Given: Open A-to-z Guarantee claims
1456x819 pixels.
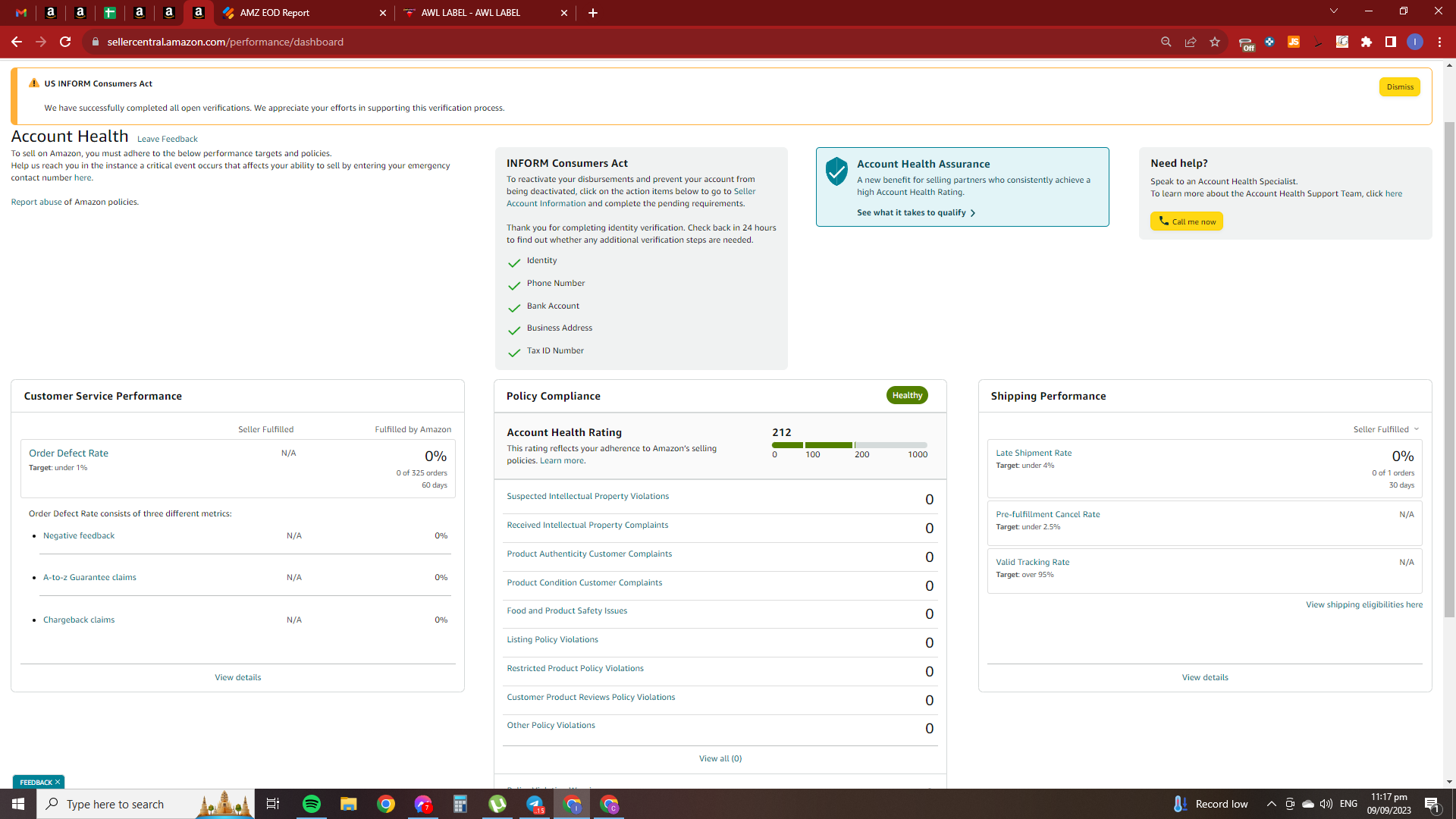Looking at the screenshot, I should click(x=89, y=578).
